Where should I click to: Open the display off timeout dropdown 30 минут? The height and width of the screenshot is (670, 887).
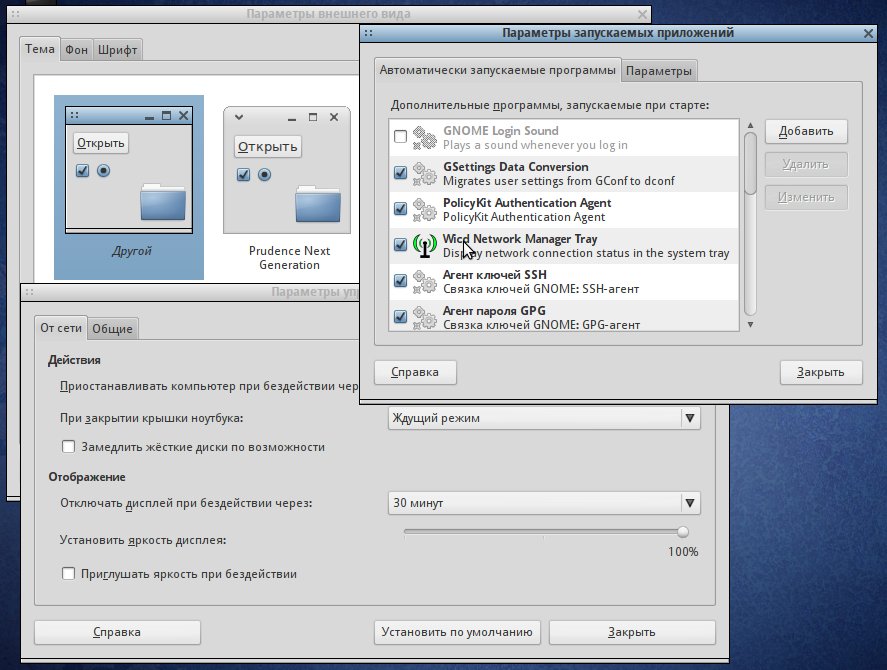(x=544, y=503)
